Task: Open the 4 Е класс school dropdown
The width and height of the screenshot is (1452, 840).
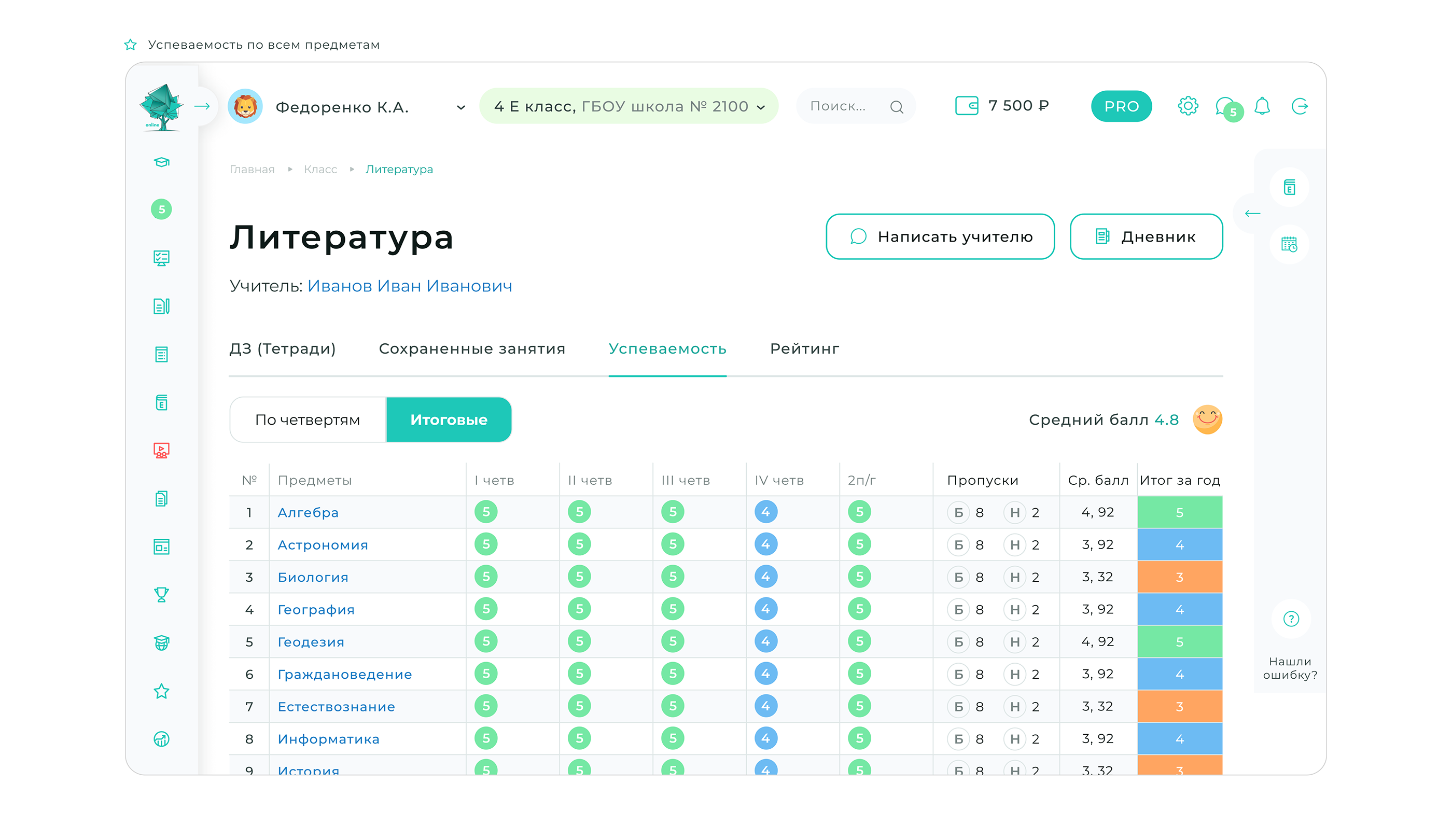Action: pyautogui.click(x=629, y=106)
